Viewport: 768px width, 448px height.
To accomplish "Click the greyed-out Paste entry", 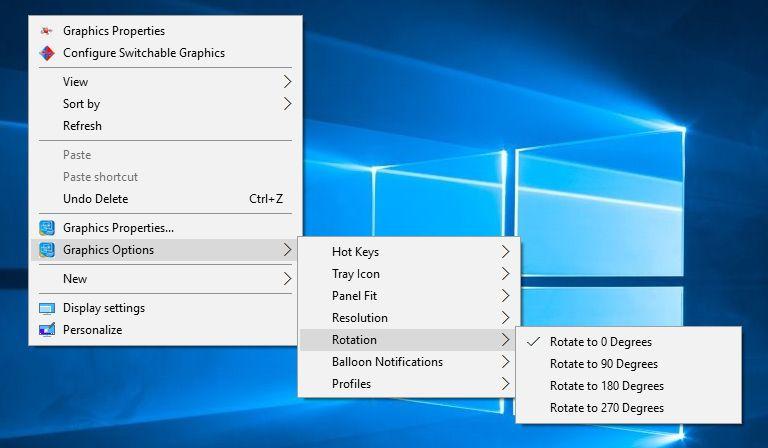I will pyautogui.click(x=165, y=155).
